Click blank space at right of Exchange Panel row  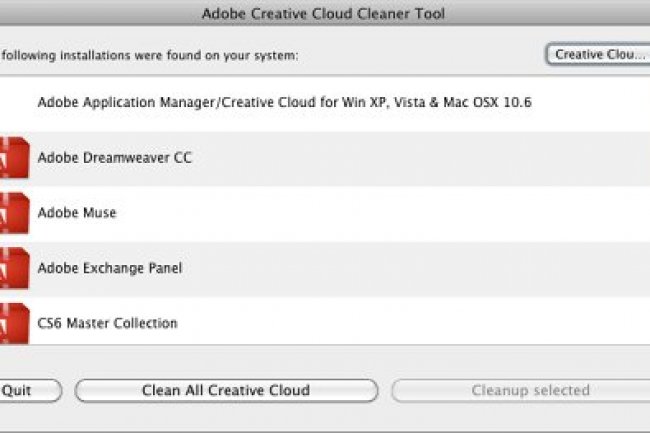(450, 268)
